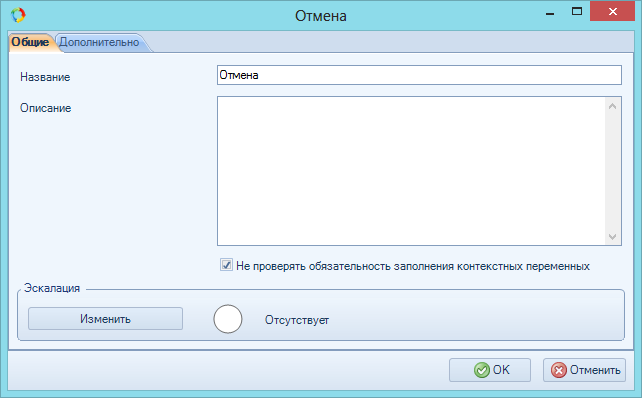This screenshot has width=642, height=398.
Task: Minimize the Отмена dialog window
Action: pyautogui.click(x=550, y=12)
